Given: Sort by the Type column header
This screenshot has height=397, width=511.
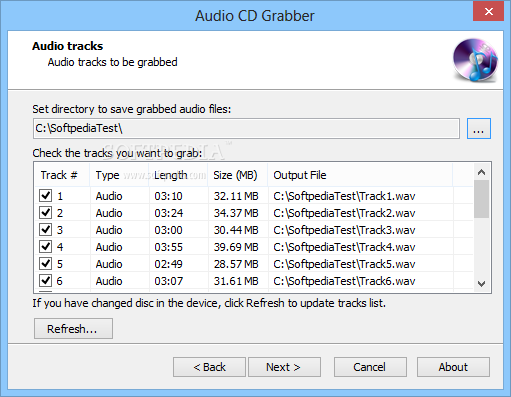Looking at the screenshot, I should [119, 175].
